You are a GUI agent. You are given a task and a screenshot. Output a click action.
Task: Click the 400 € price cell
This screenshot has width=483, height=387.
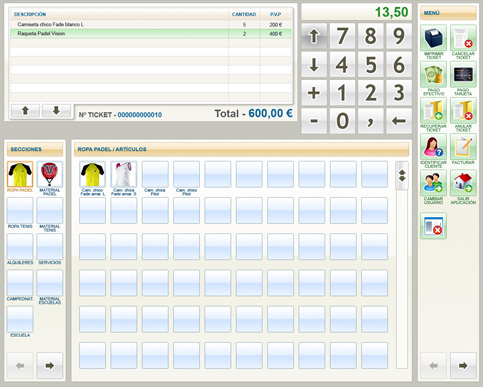click(x=276, y=34)
